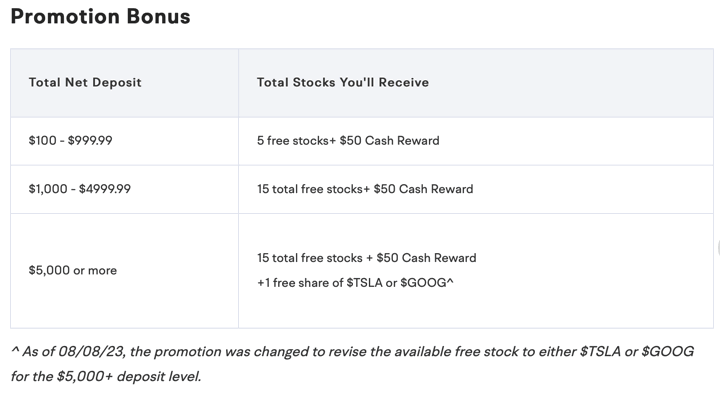Click the footnote starting As of 08/08/23
The image size is (720, 396).
coord(352,364)
